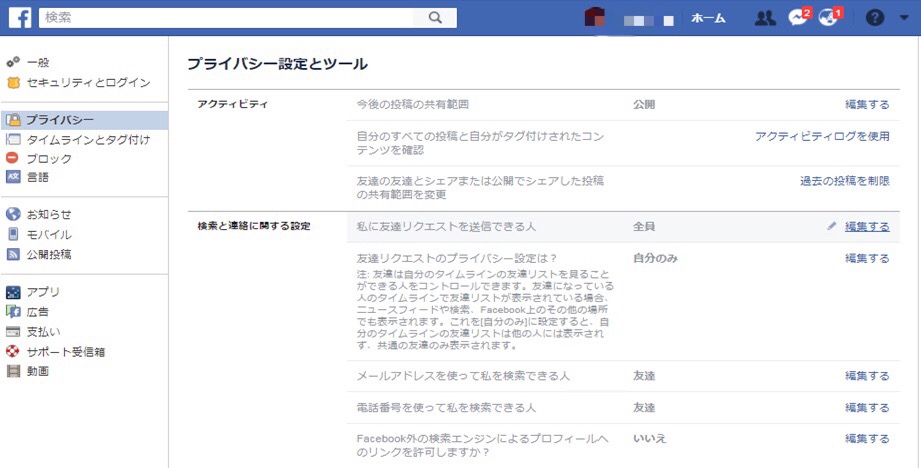This screenshot has width=921, height=468.
Task: Open the 広告 settings page
Action: 38,312
